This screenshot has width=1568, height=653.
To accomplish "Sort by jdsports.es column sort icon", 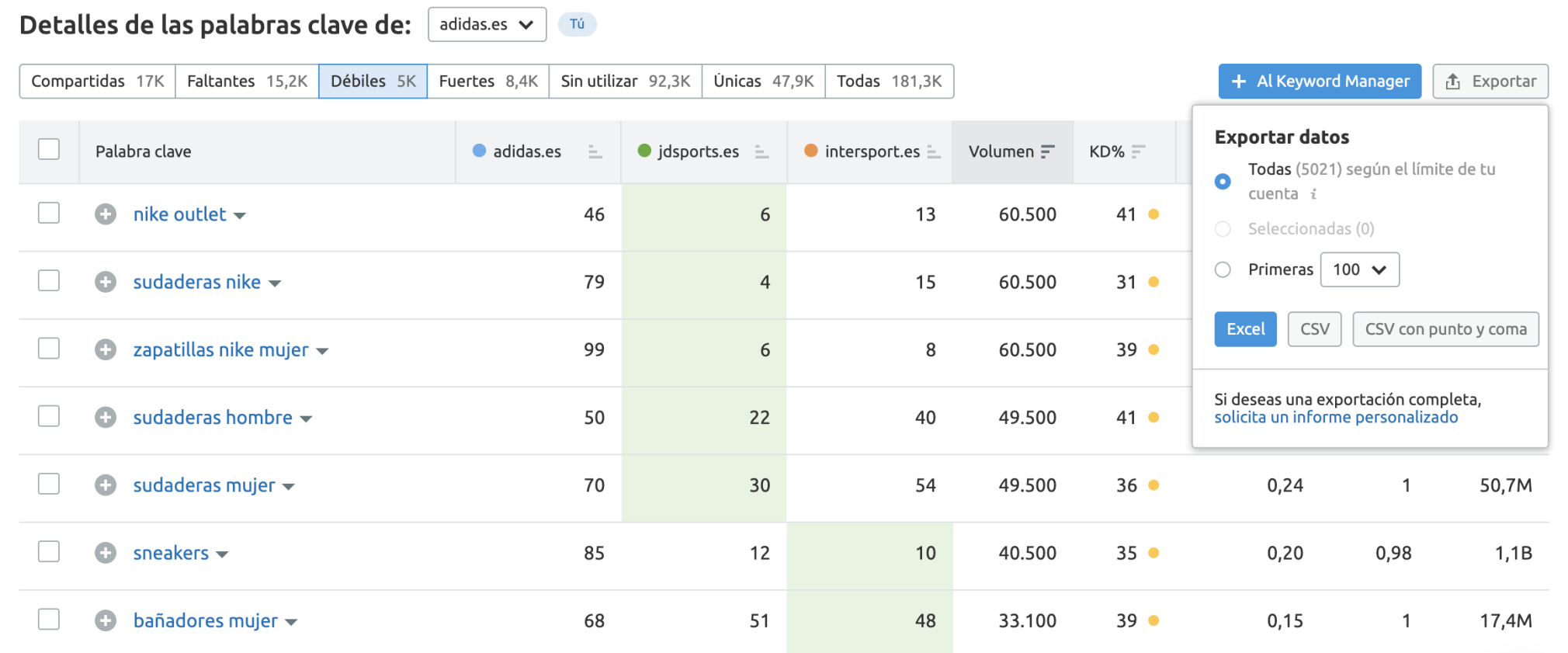I will point(761,152).
